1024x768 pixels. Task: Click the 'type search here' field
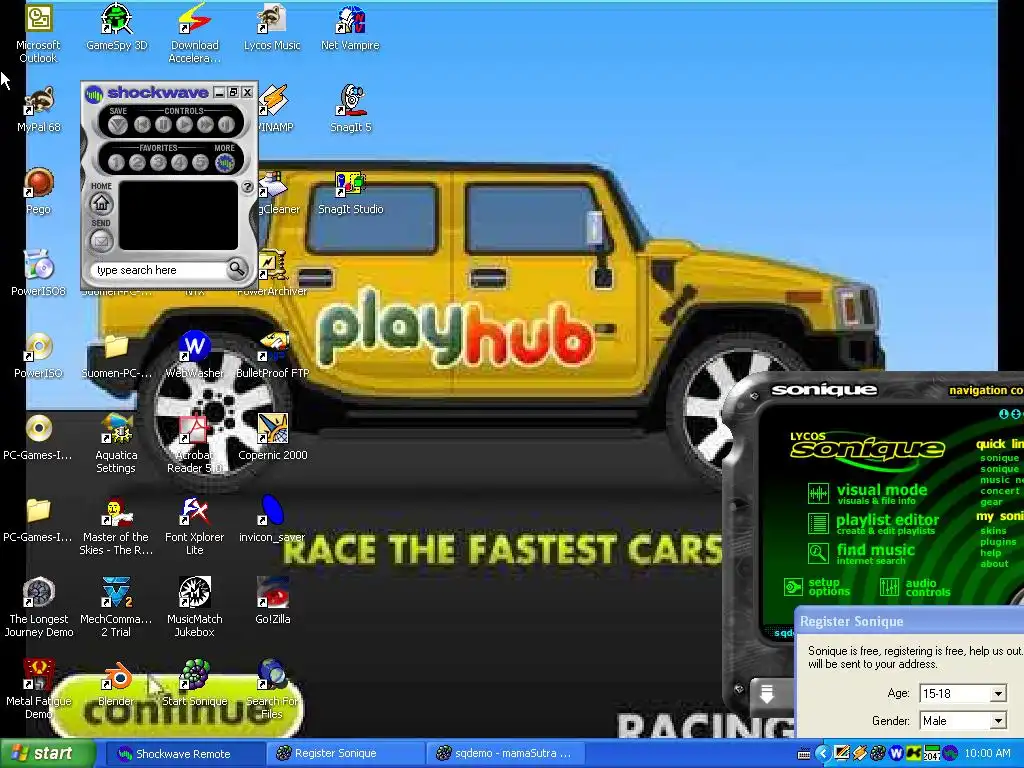tap(157, 270)
